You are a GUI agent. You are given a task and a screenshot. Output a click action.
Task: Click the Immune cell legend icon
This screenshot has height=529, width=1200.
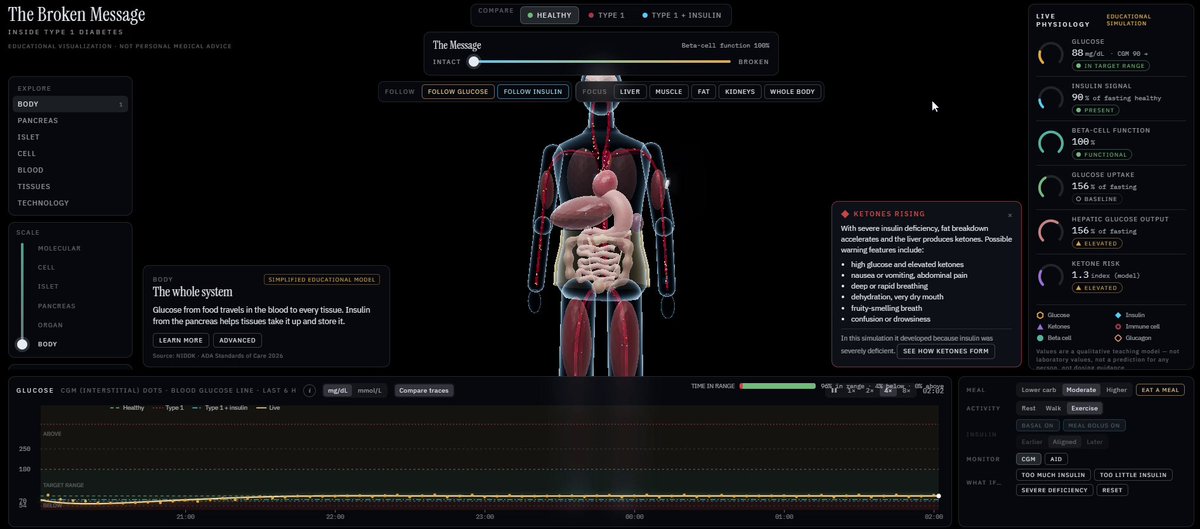coord(1117,326)
